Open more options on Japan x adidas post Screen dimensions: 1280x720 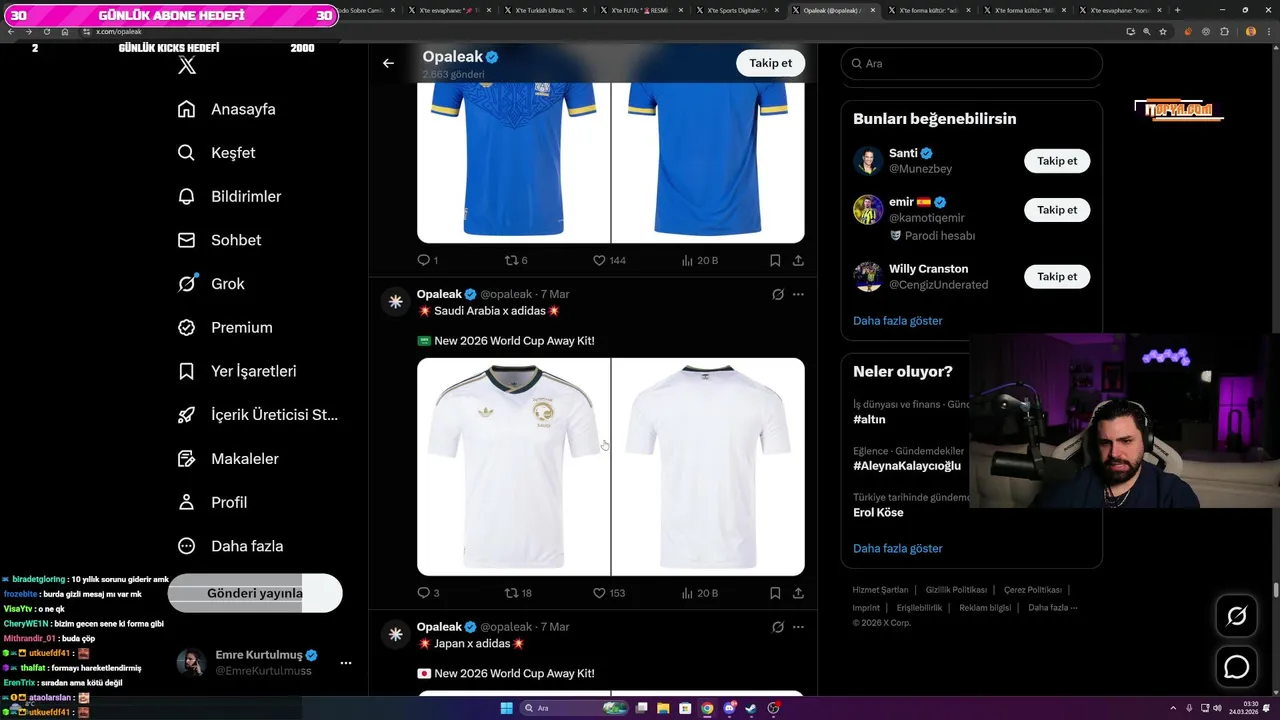[798, 627]
